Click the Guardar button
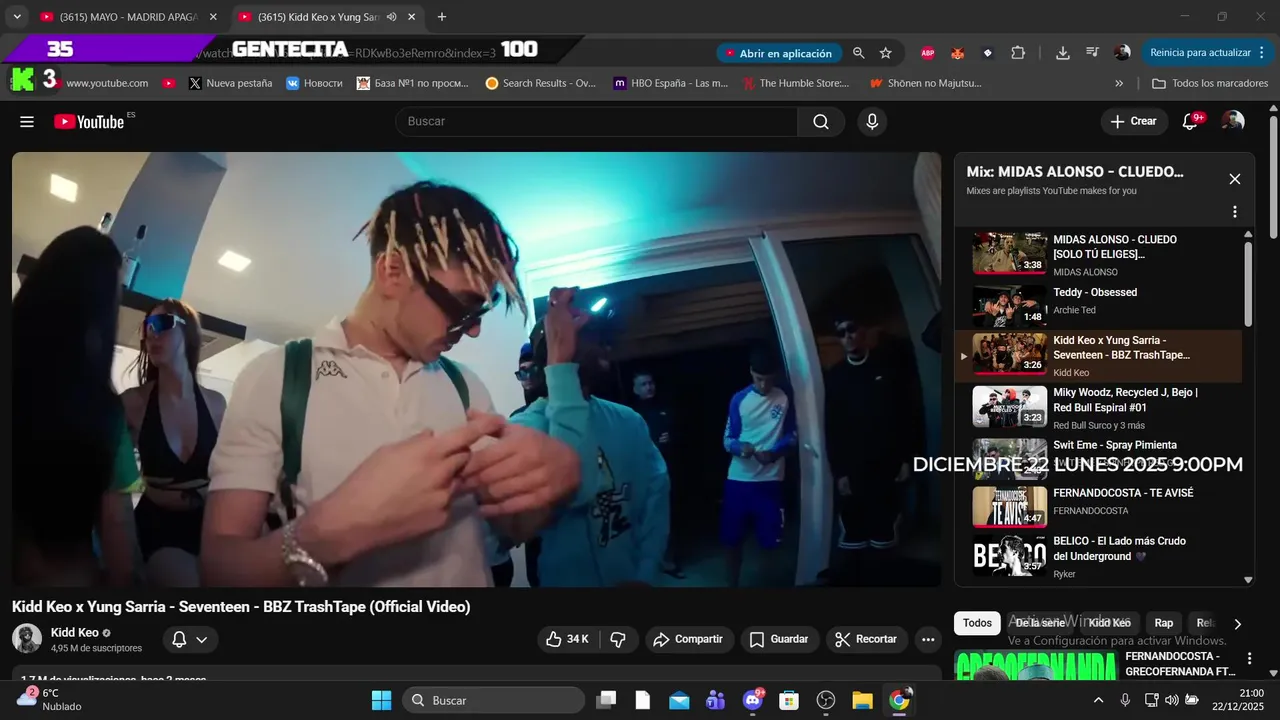This screenshot has width=1280, height=720. (x=779, y=639)
